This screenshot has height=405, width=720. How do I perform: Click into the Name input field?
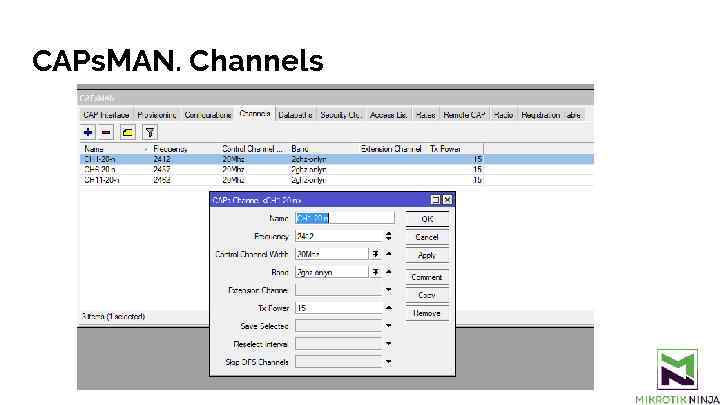pos(344,218)
